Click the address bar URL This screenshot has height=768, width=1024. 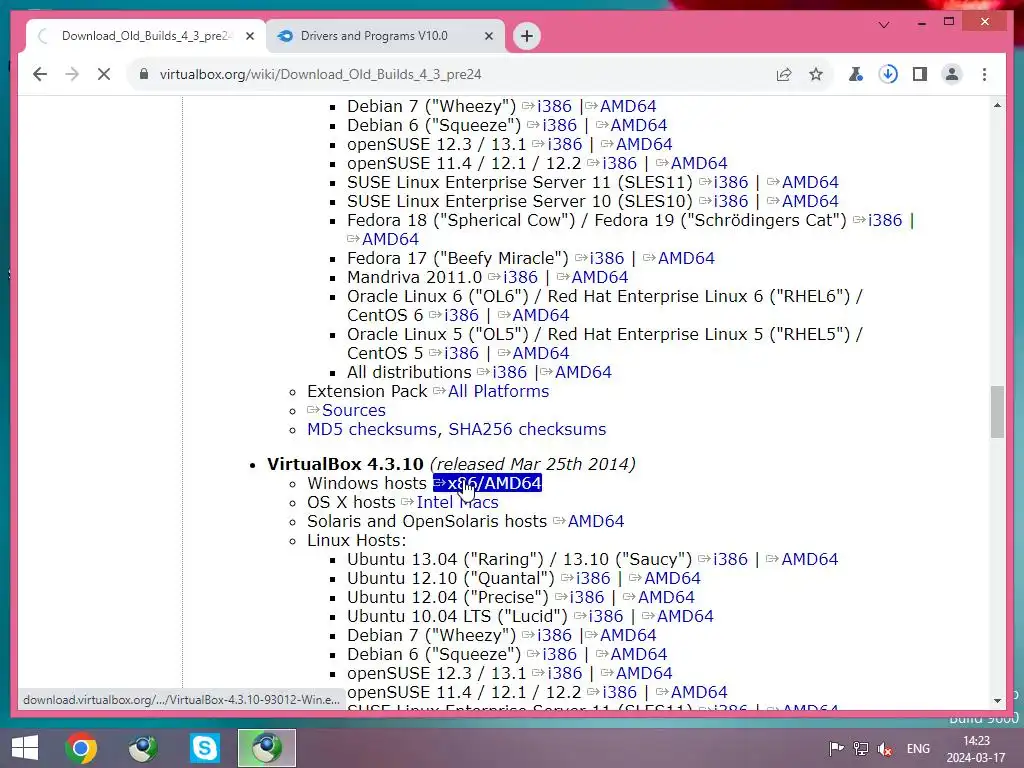tap(320, 74)
